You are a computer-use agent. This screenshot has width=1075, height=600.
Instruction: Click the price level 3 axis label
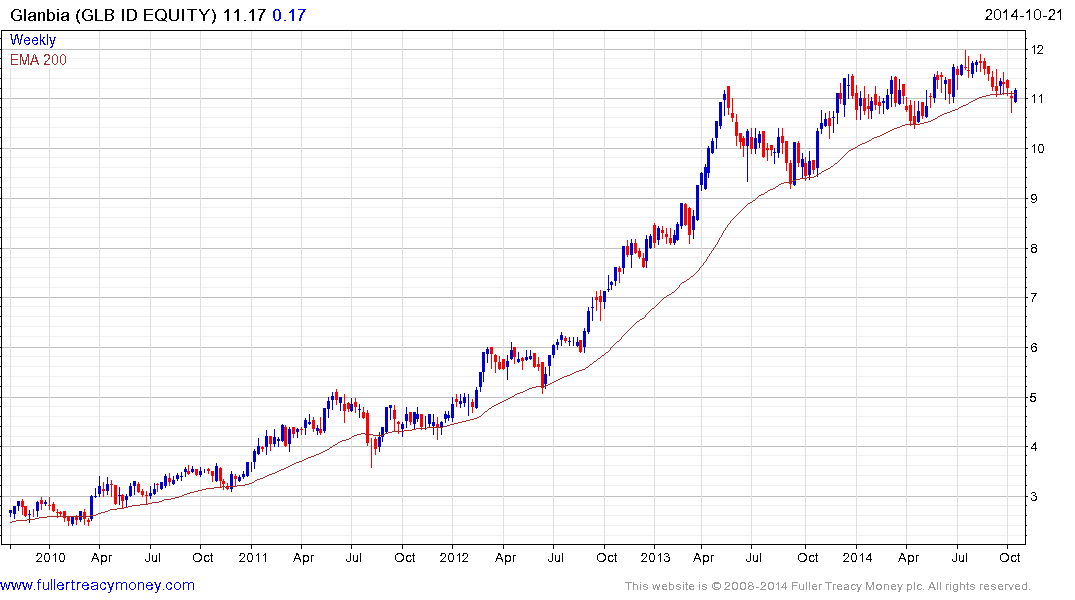click(1033, 496)
